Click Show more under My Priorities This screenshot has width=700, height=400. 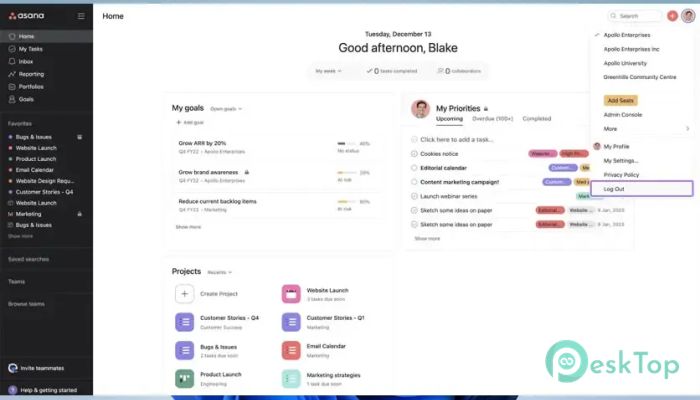click(427, 238)
